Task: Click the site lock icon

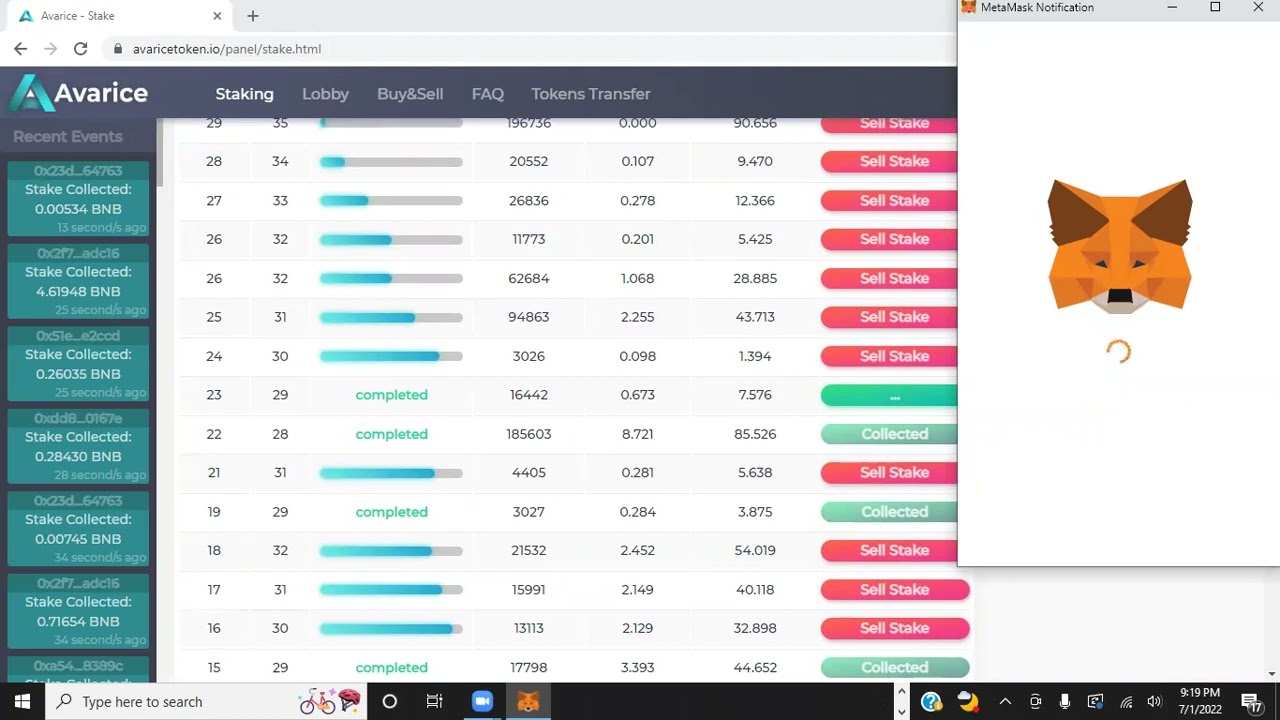Action: 117,49
